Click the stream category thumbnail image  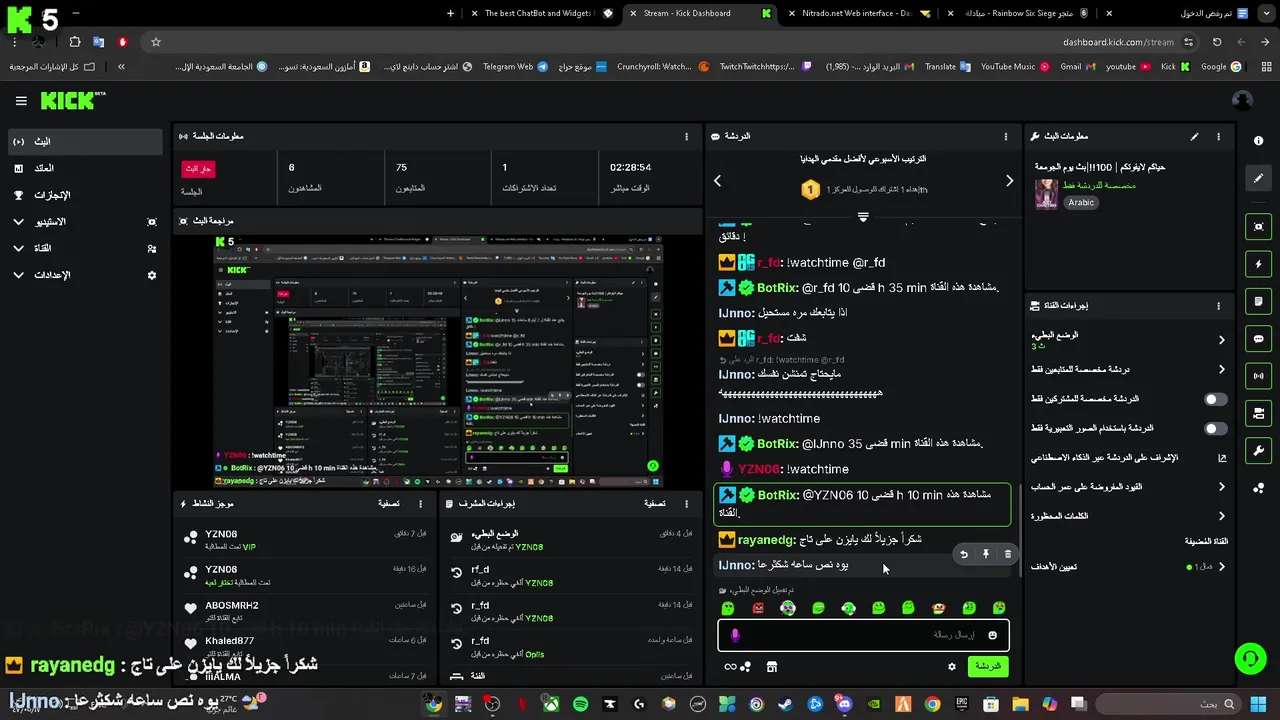(1046, 194)
